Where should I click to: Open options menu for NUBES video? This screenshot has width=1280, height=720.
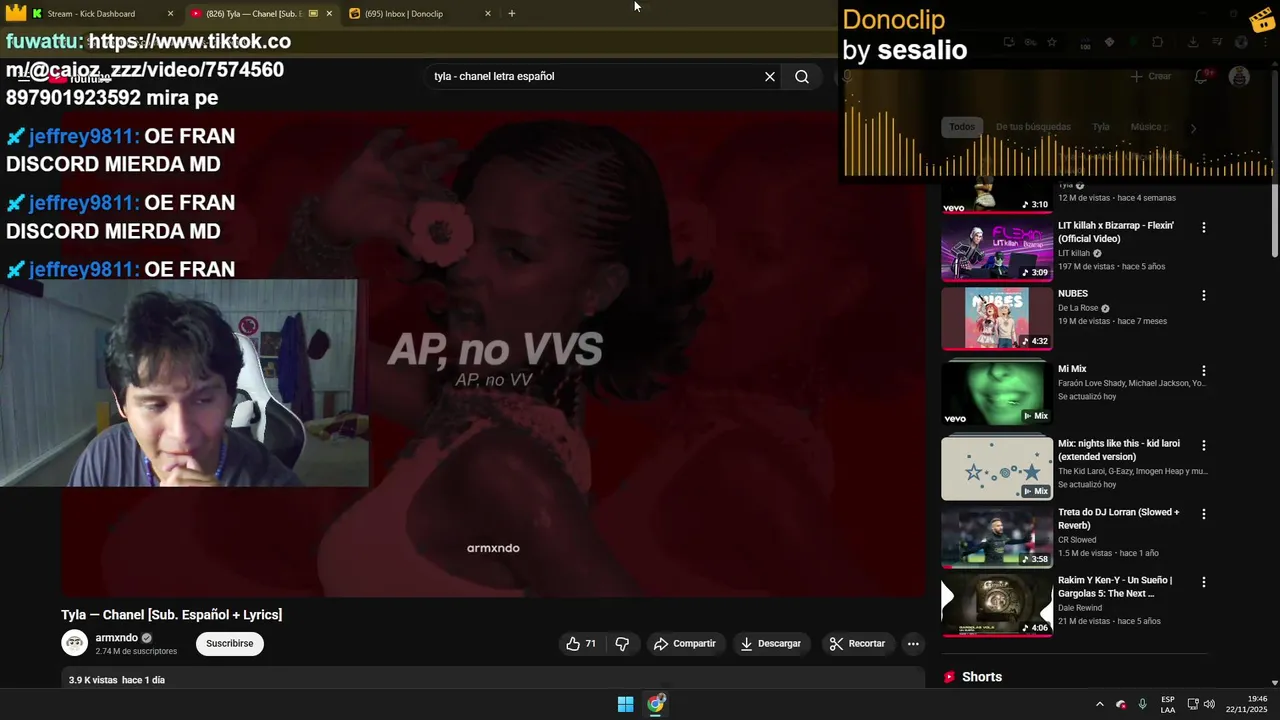pyautogui.click(x=1204, y=296)
